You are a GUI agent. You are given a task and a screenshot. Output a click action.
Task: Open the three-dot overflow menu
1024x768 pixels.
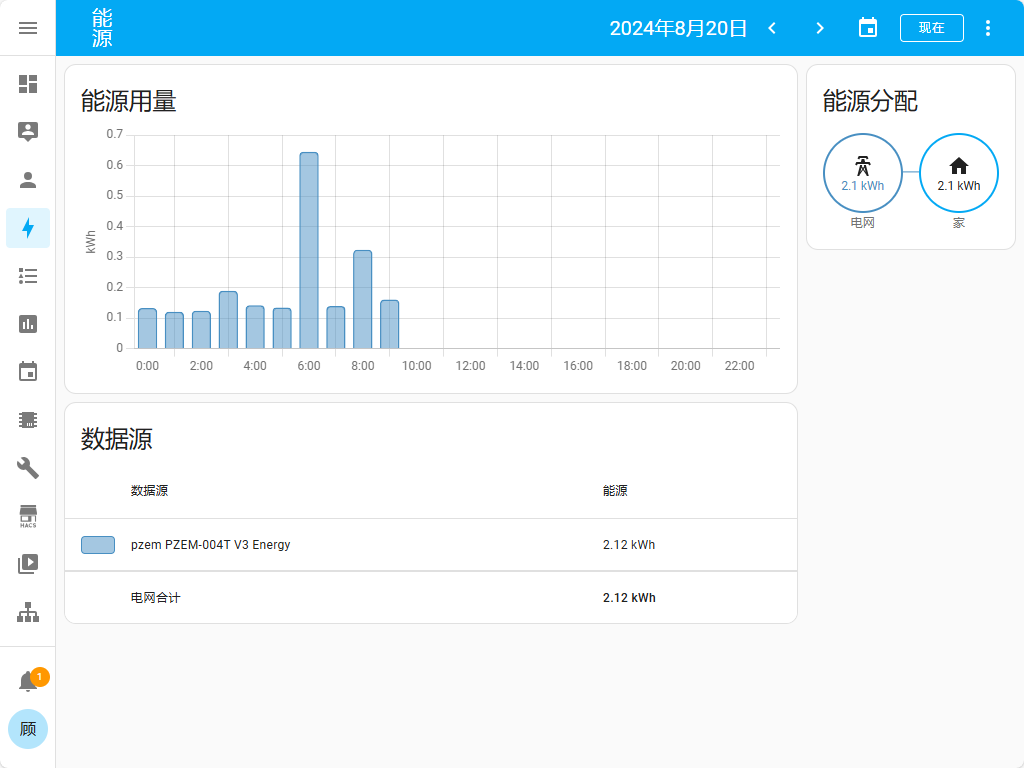[988, 28]
